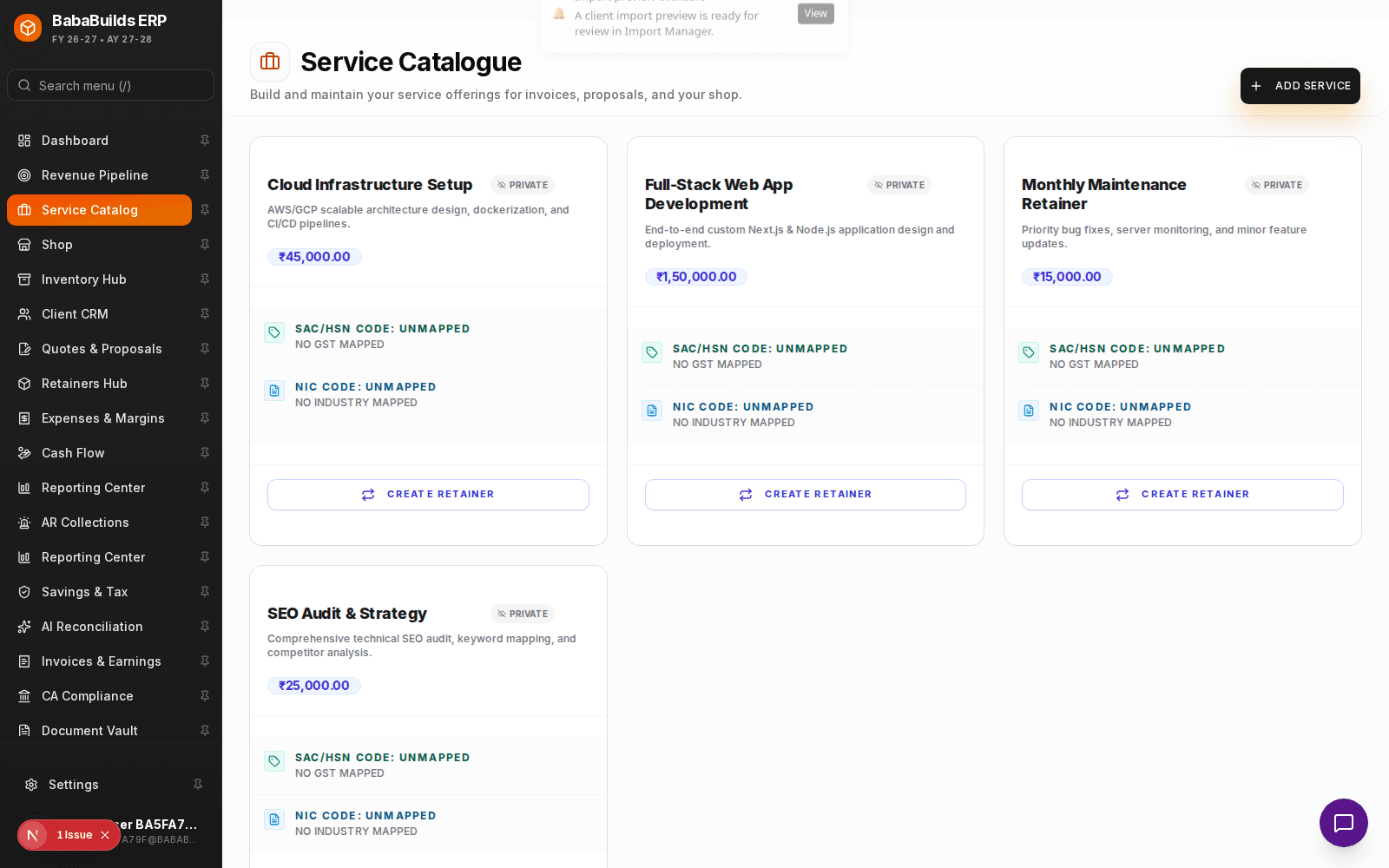Dismiss the 1 Issue badge
Viewport: 1389px width, 868px height.
coord(105,835)
